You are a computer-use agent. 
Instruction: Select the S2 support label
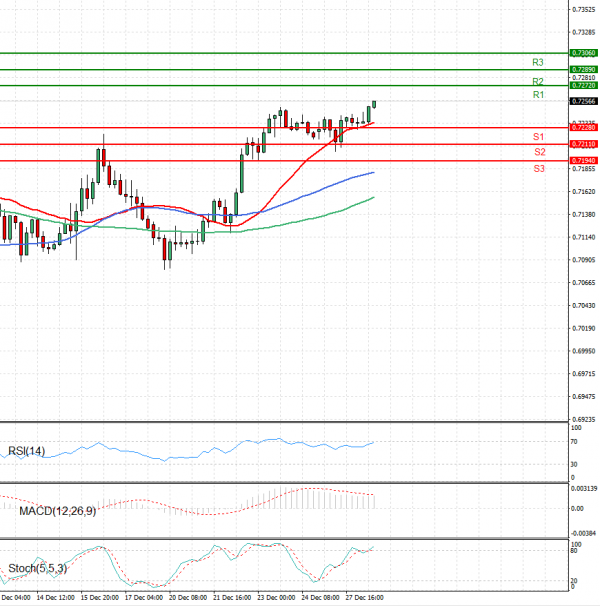click(x=539, y=152)
